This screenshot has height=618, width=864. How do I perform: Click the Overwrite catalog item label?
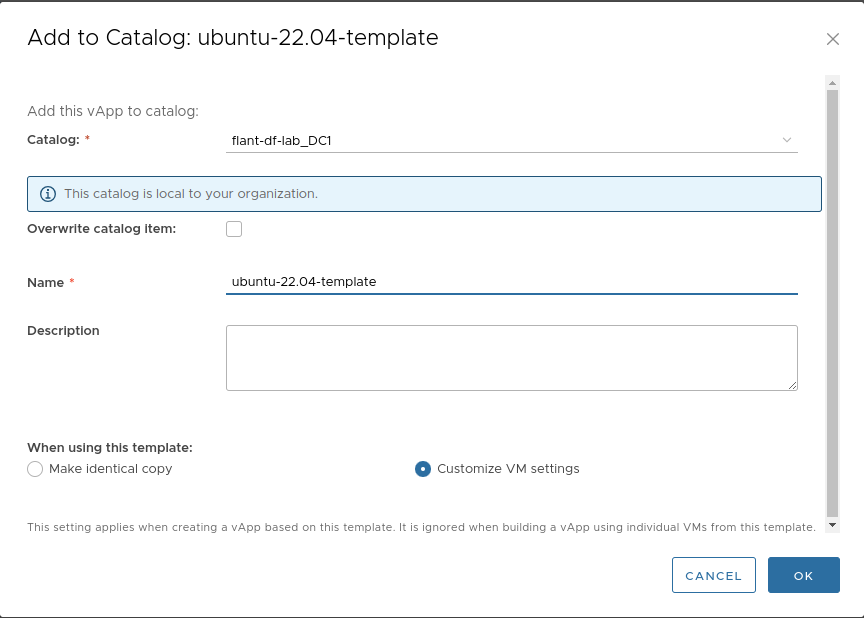101,229
